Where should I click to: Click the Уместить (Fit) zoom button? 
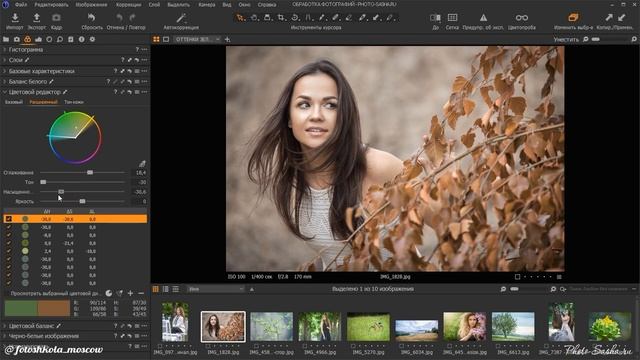(x=566, y=40)
